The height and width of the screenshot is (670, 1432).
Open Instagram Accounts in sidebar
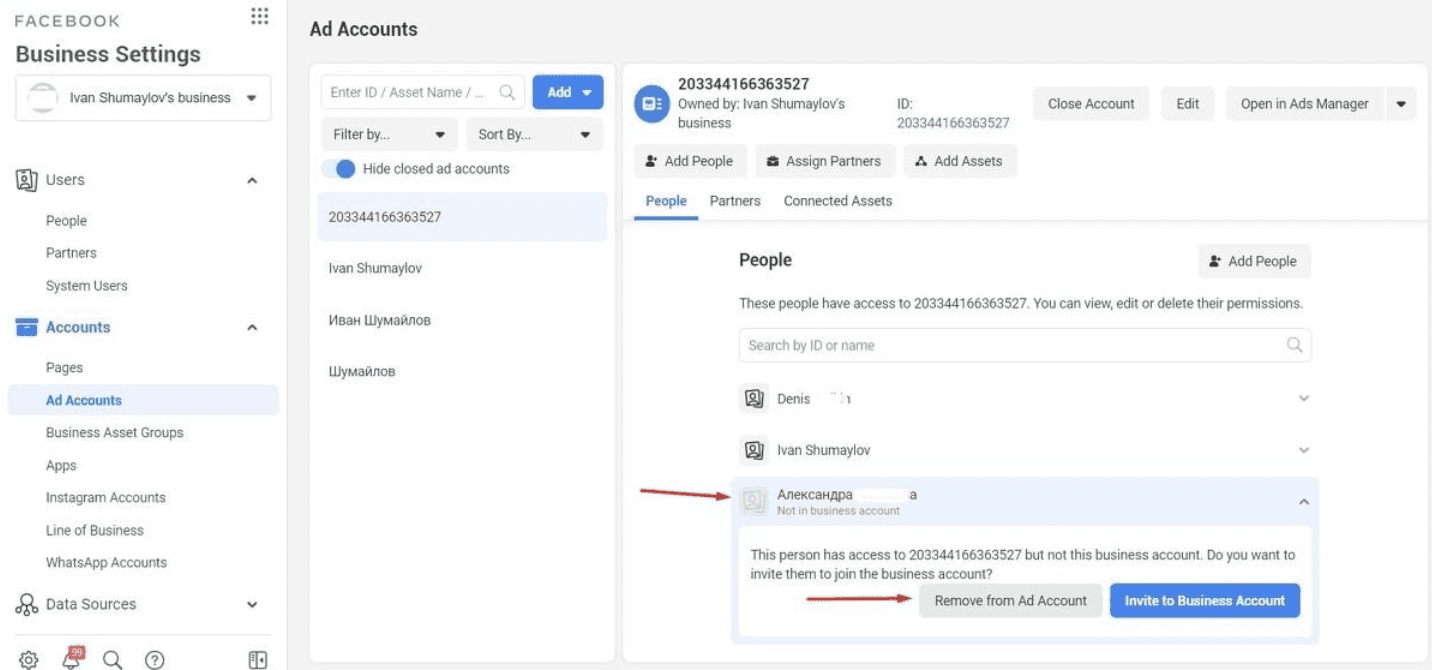click(x=106, y=498)
